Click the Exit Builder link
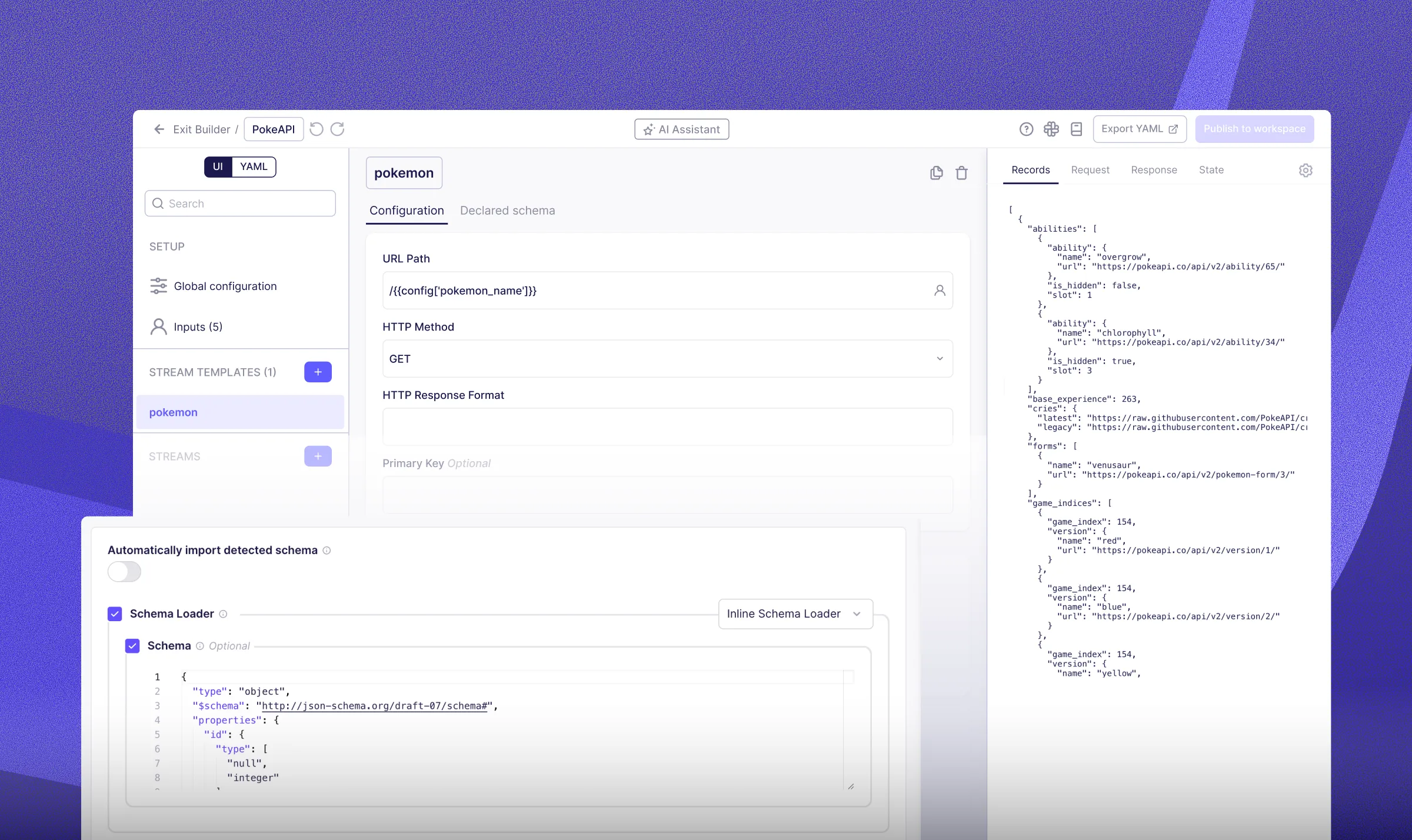Viewport: 1412px width, 840px height. click(x=201, y=129)
